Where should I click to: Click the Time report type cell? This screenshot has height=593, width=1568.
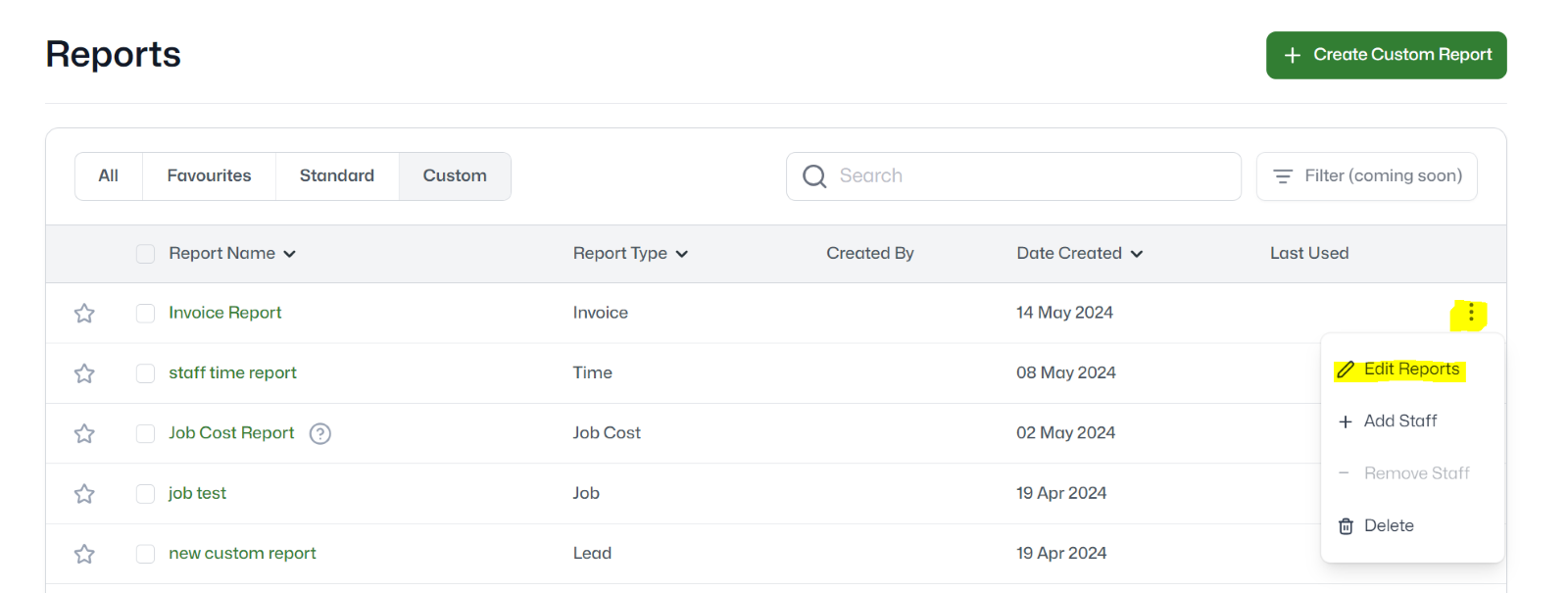pyautogui.click(x=593, y=373)
